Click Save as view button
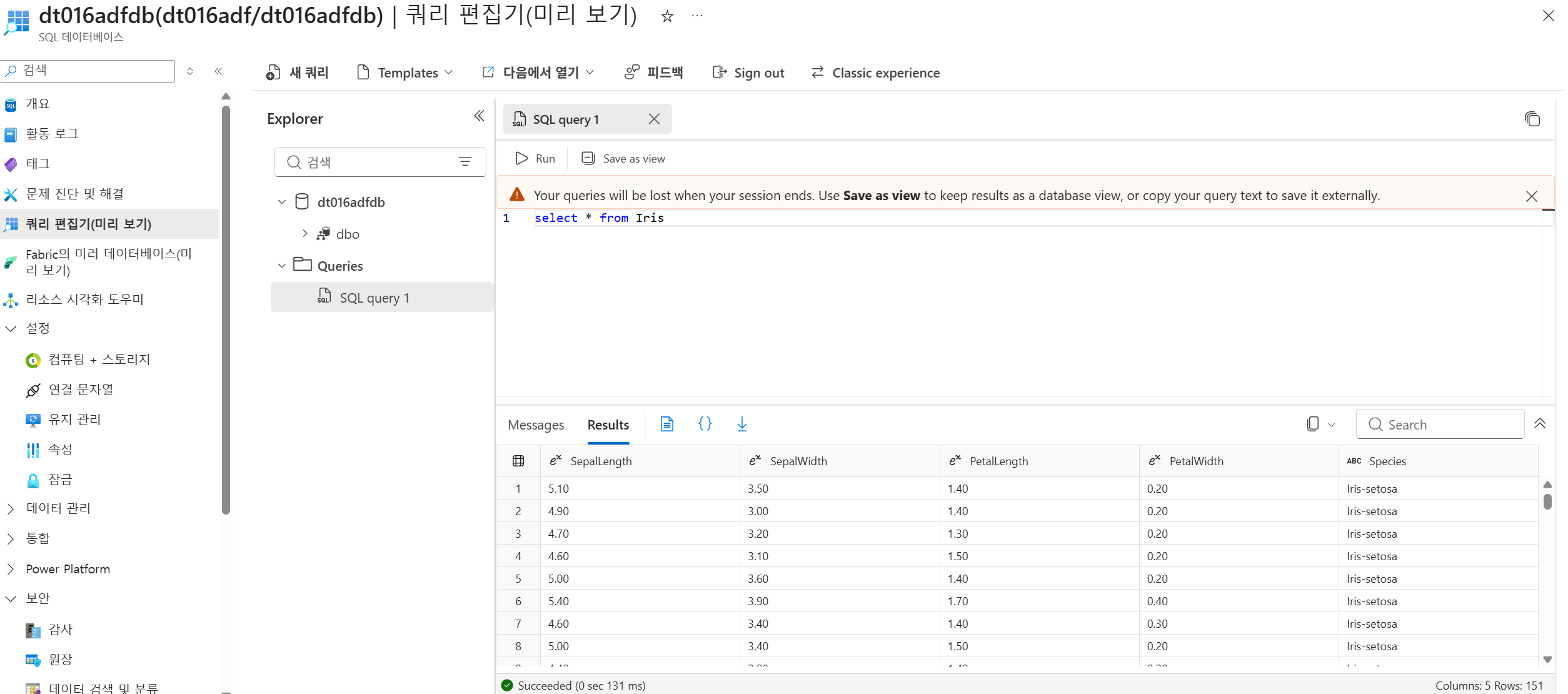This screenshot has height=694, width=1568. (x=623, y=159)
